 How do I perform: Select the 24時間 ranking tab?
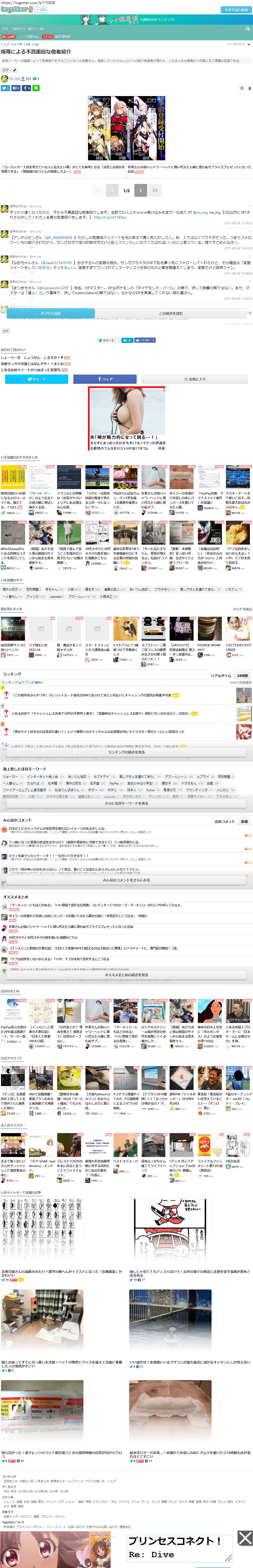[243, 675]
